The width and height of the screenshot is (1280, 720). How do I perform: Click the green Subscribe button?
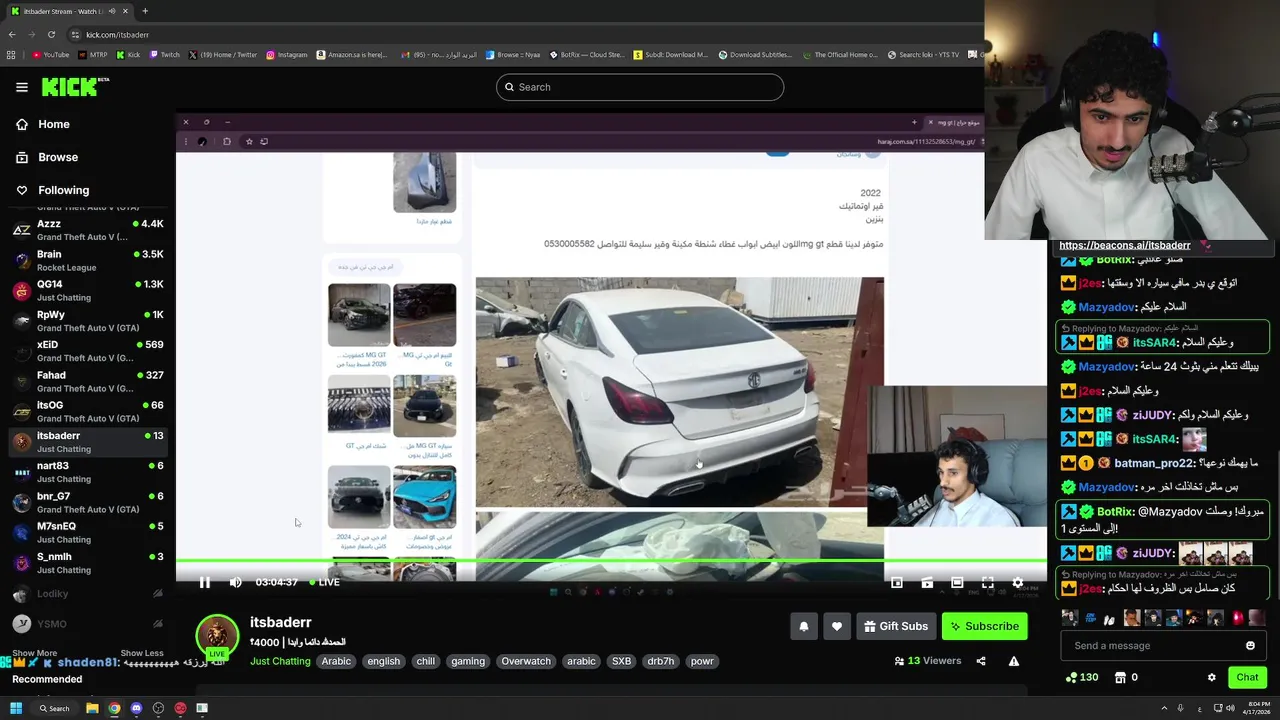[985, 626]
